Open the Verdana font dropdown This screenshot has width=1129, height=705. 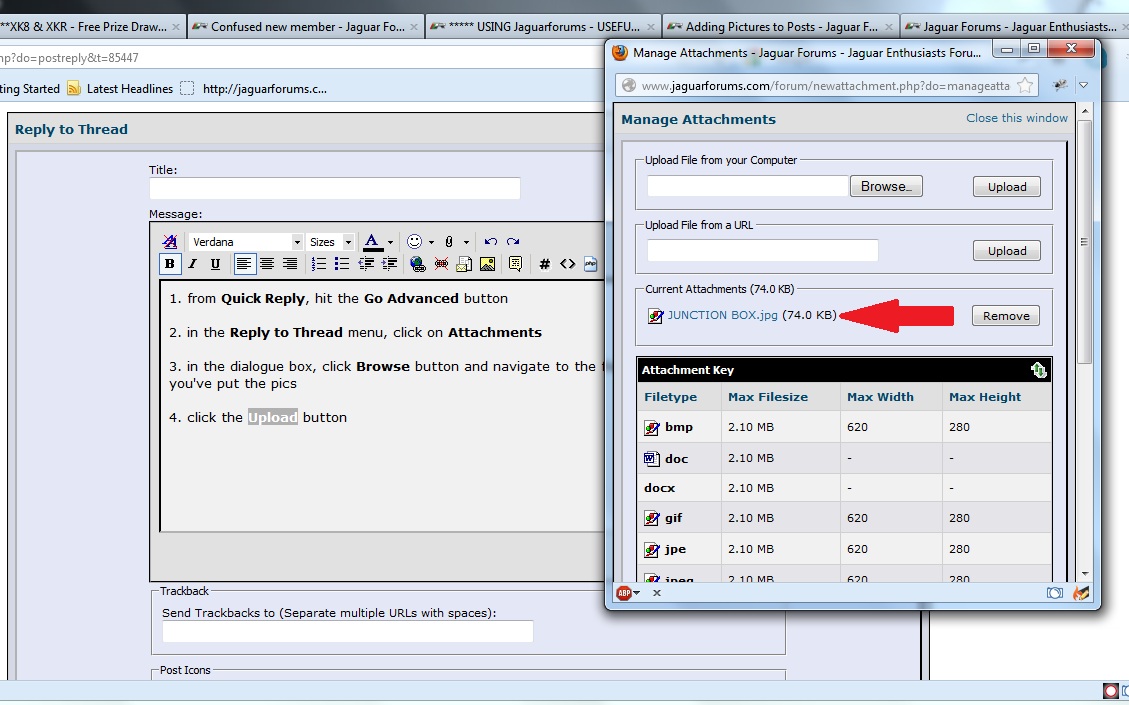[246, 242]
